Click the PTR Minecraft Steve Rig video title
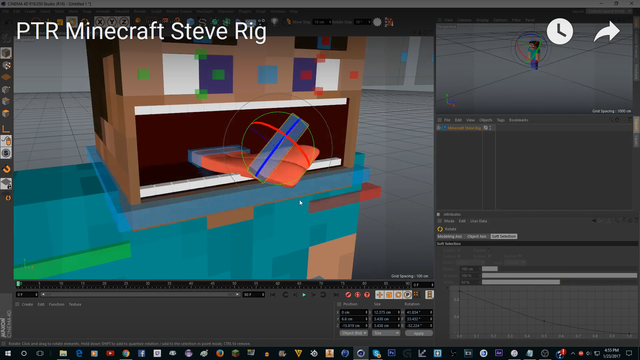 point(141,31)
